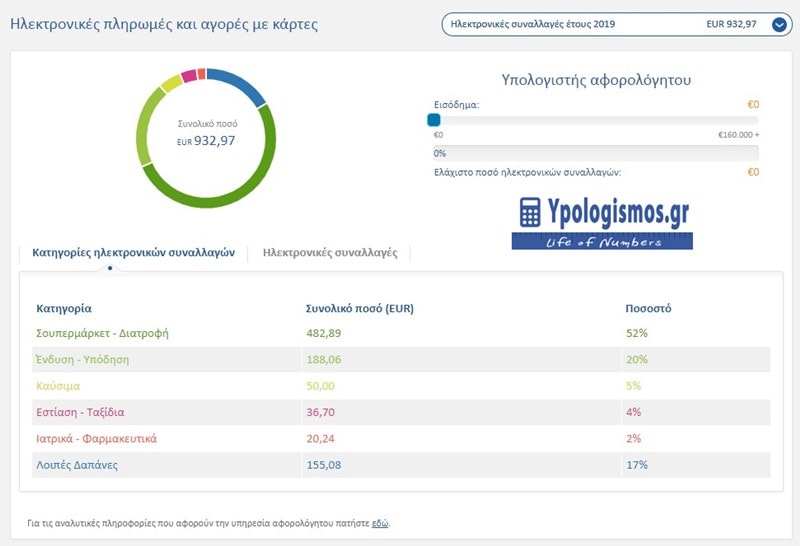
Task: Click the 482,89 amount cell
Action: [323, 333]
